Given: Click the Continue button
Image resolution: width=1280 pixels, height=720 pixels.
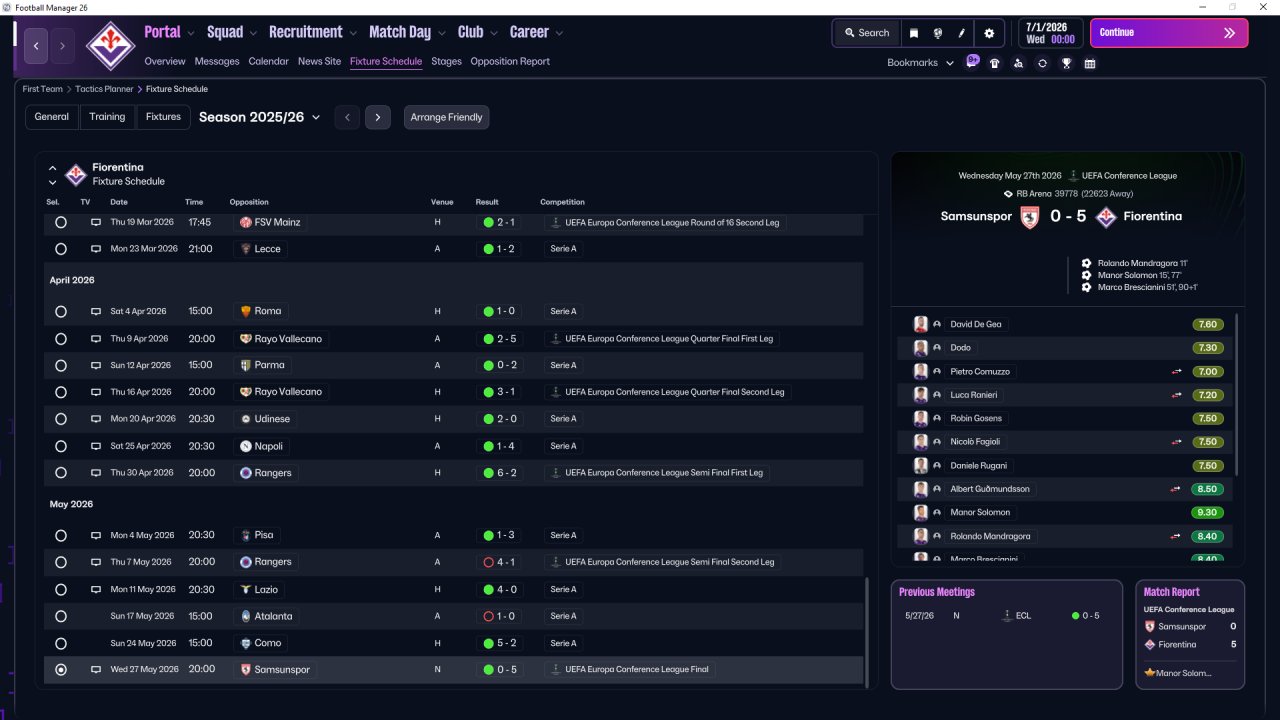Looking at the screenshot, I should pyautogui.click(x=1169, y=33).
